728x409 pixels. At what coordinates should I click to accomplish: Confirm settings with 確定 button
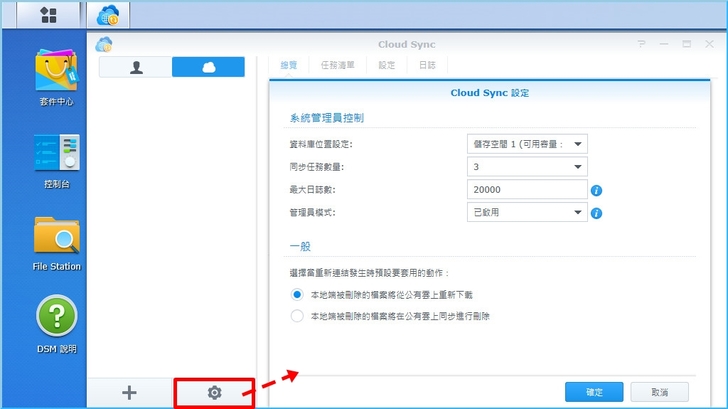tap(594, 392)
